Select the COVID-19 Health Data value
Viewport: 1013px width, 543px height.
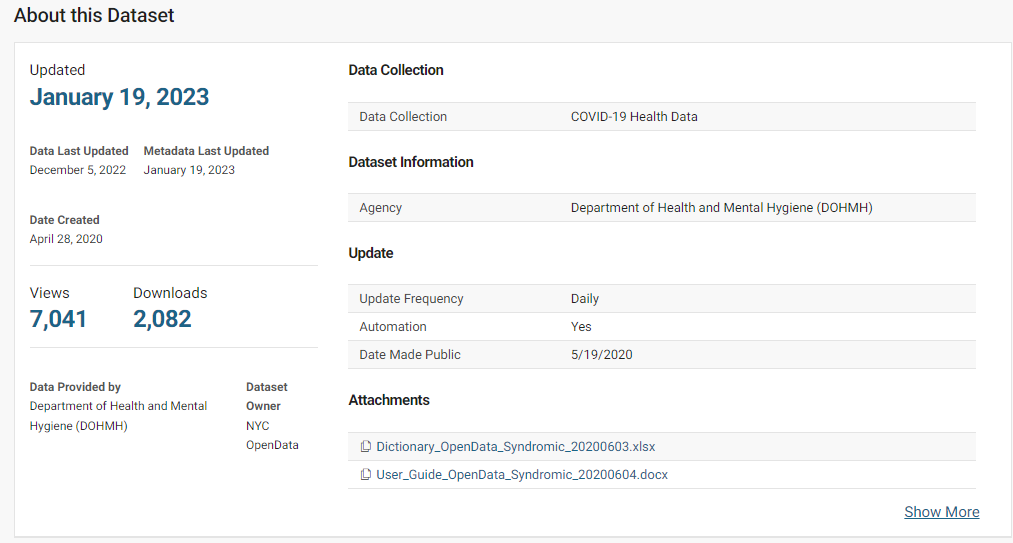[634, 117]
